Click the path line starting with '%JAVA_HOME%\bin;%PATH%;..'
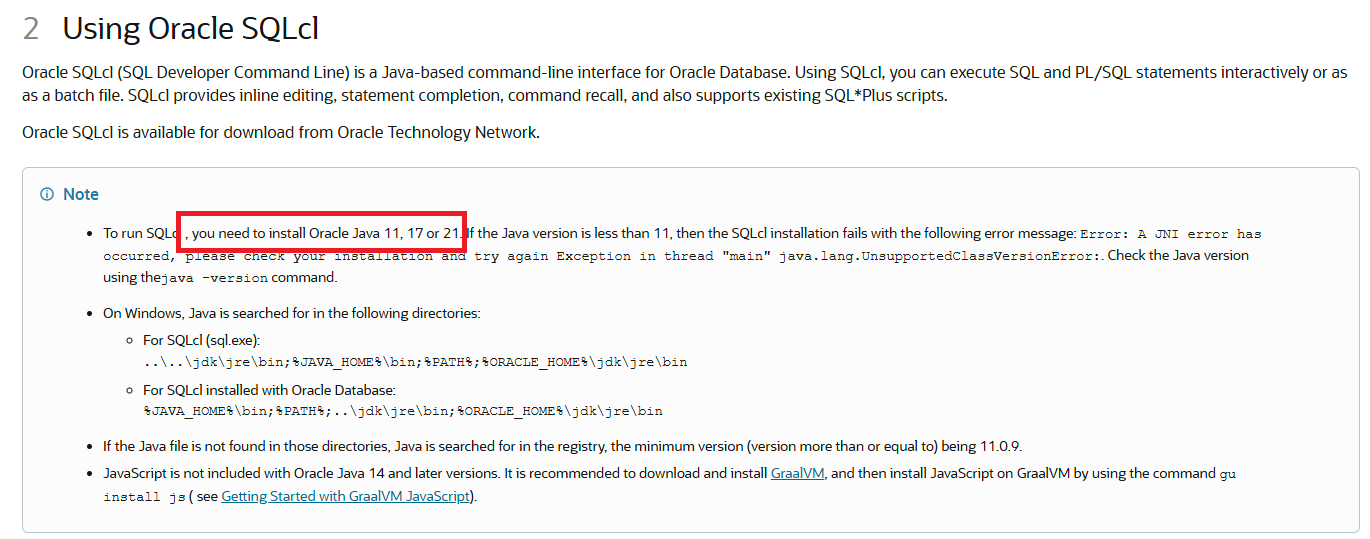Screen dimensions: 1370x539 click(x=403, y=410)
